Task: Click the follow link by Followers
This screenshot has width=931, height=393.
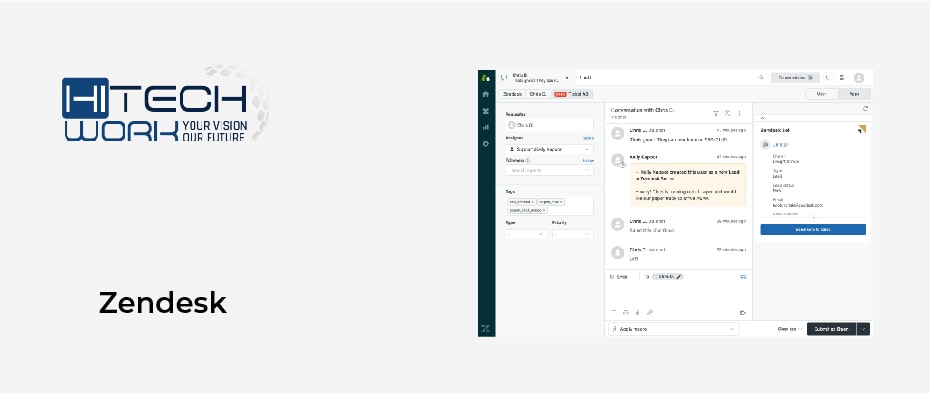Action: pyautogui.click(x=588, y=160)
